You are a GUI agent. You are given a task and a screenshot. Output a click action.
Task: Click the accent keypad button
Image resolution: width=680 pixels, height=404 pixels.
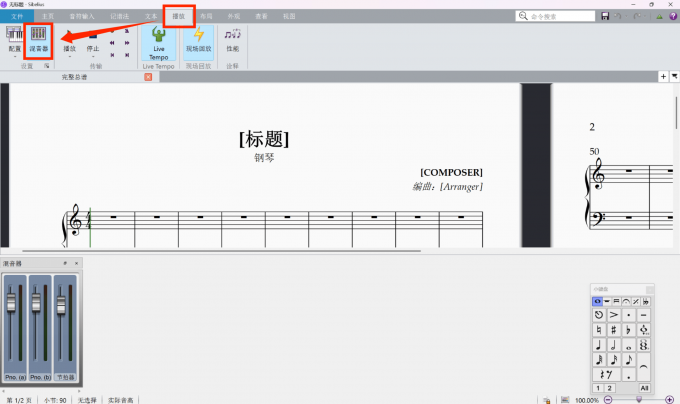coord(614,315)
